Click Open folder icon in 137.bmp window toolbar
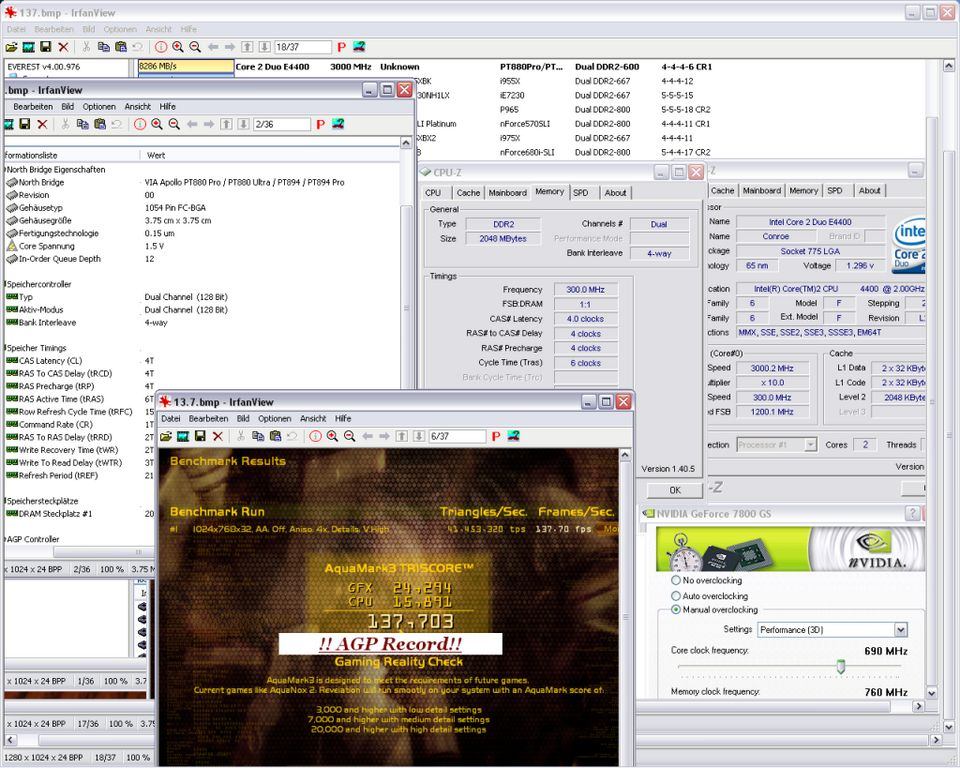The height and width of the screenshot is (768, 960). [x=11, y=47]
